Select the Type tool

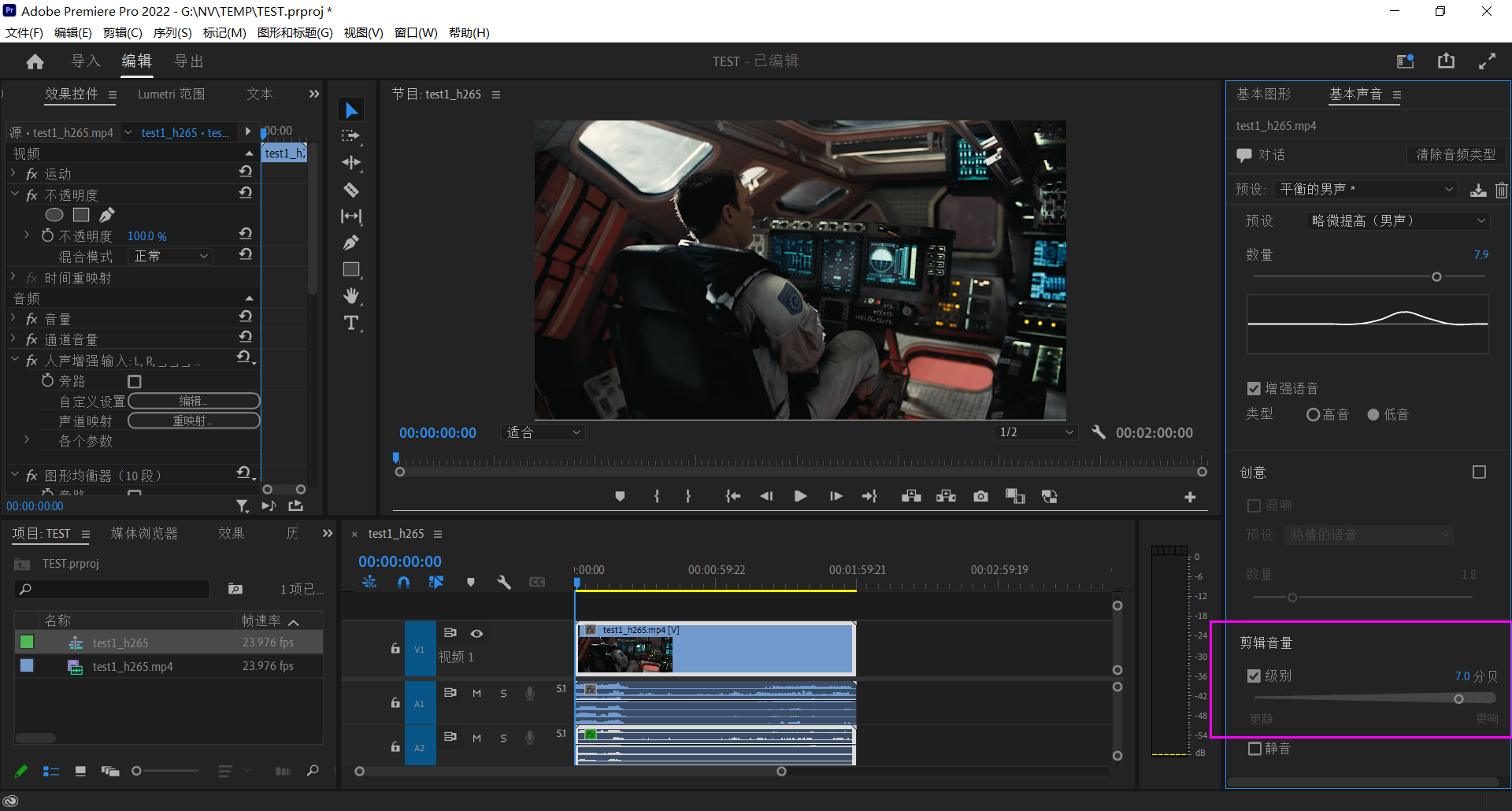[351, 323]
